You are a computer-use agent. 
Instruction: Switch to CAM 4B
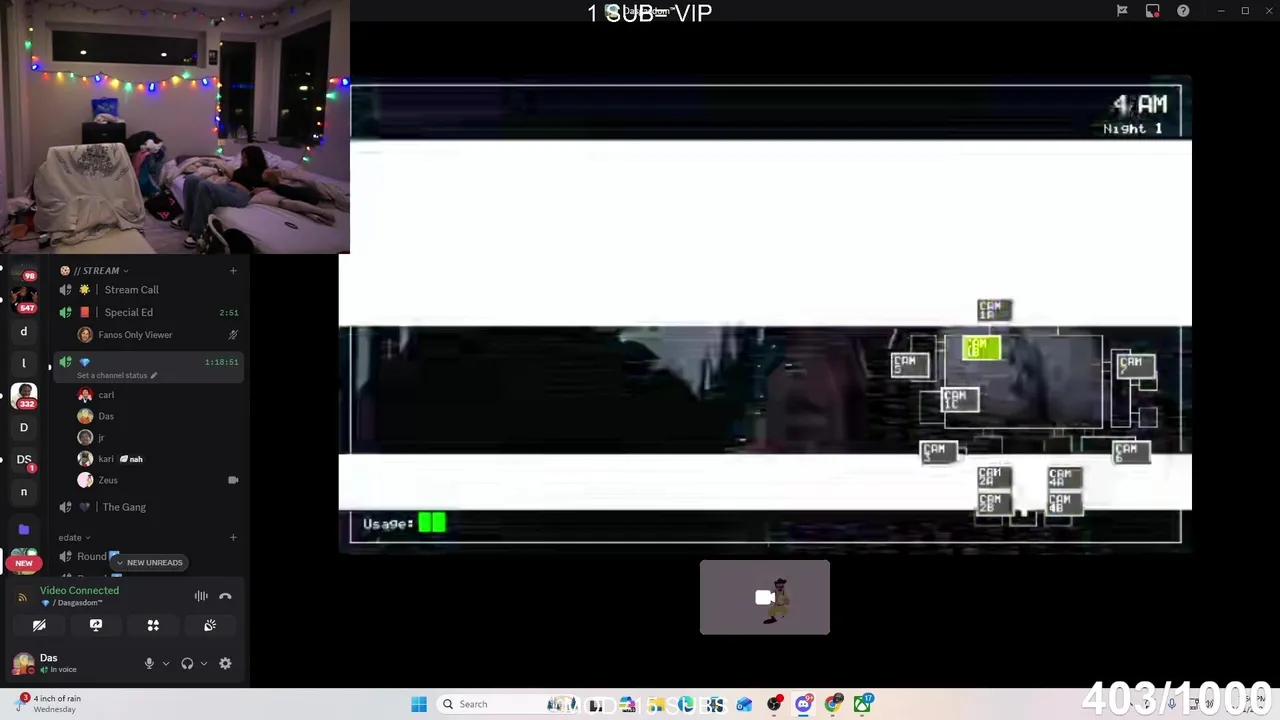(x=1064, y=503)
